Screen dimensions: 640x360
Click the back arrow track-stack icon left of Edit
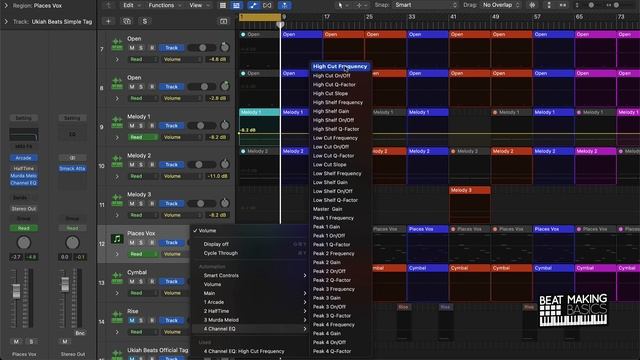[109, 5]
